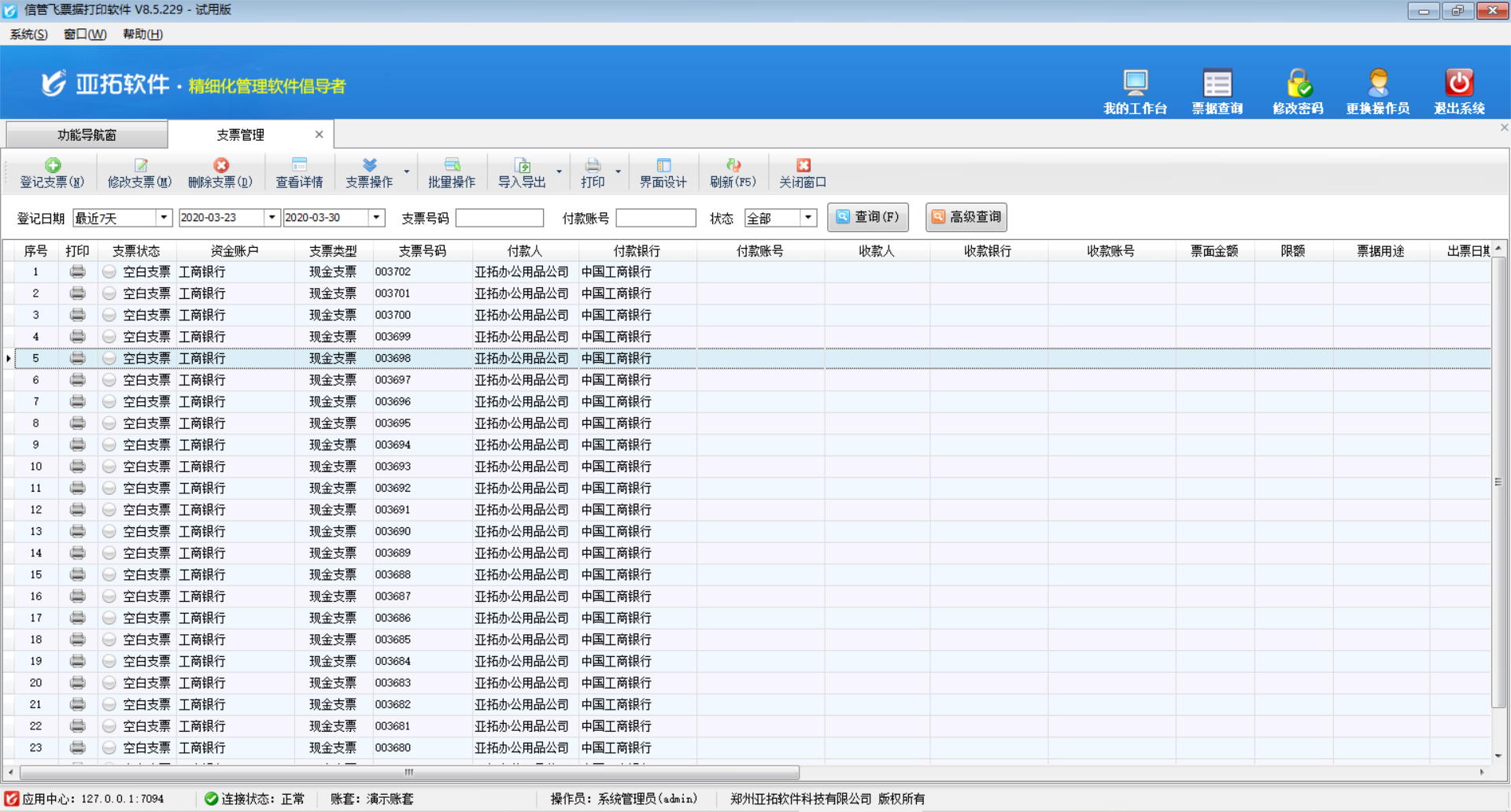Click 关闭窗口 toolbar button

803,173
